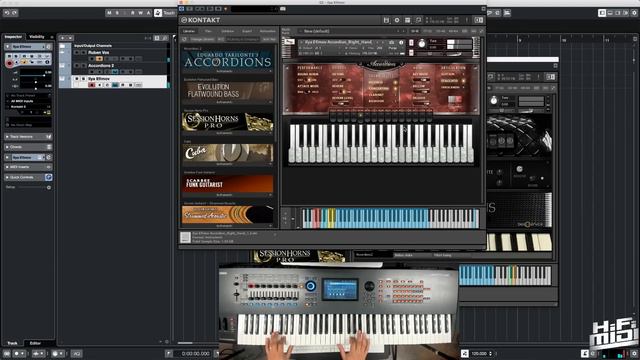Screen dimensions: 640x360
Task: Expand the Chords inspector section
Action: click(28, 147)
